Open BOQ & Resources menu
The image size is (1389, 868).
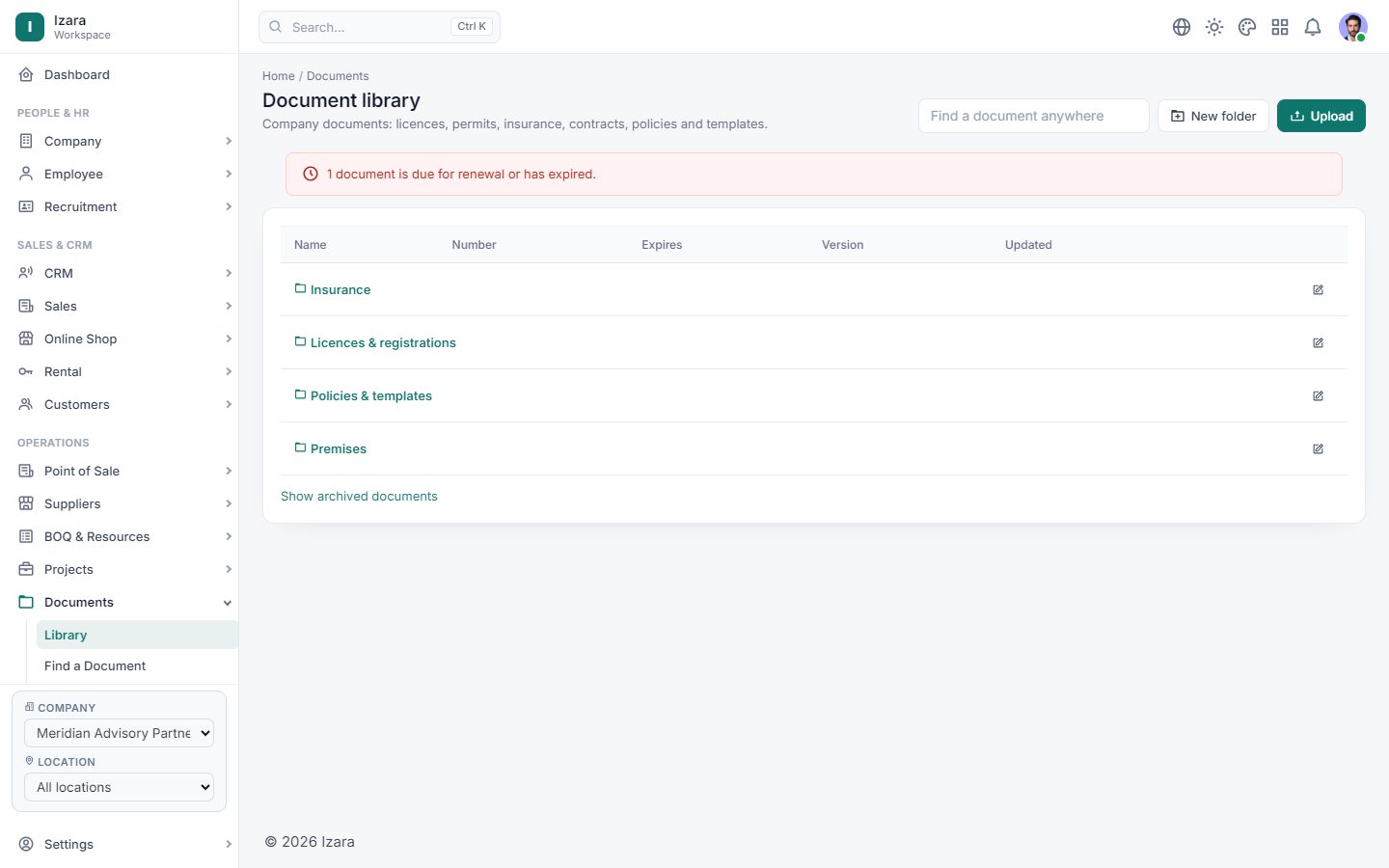pos(125,536)
